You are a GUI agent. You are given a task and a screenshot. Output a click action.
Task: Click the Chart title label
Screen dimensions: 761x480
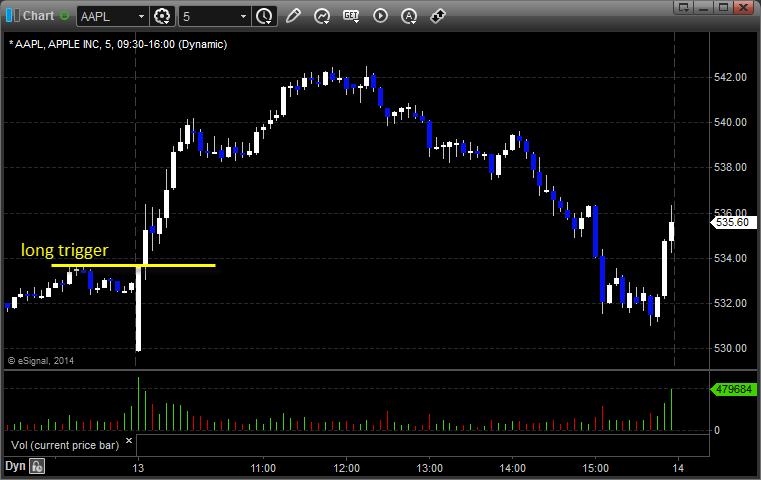coord(38,16)
